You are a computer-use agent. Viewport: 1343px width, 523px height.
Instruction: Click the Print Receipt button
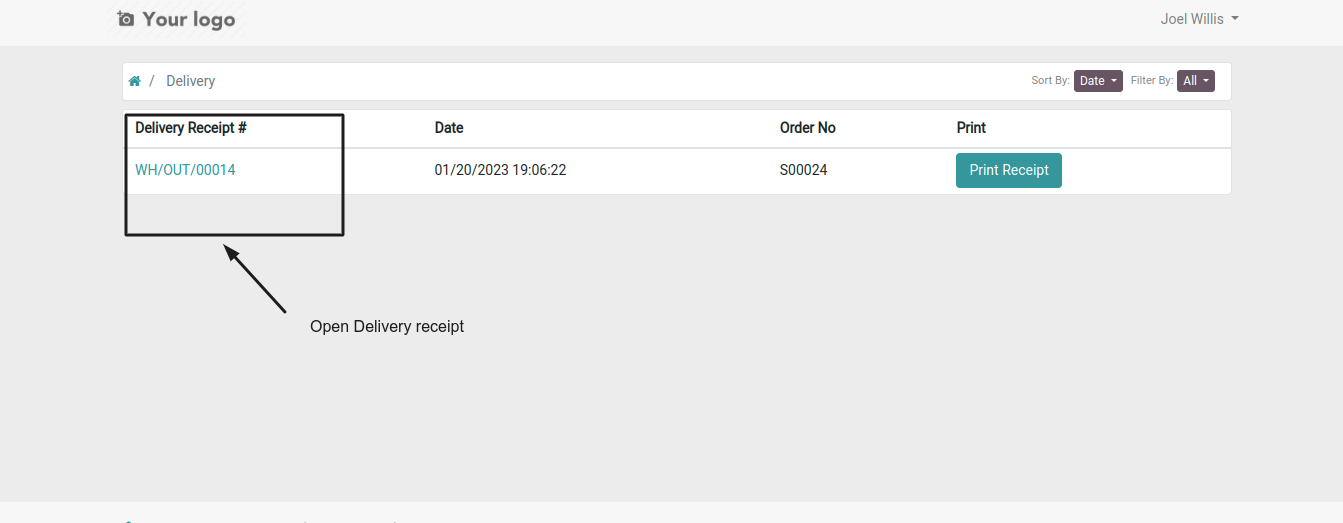[x=1009, y=170]
